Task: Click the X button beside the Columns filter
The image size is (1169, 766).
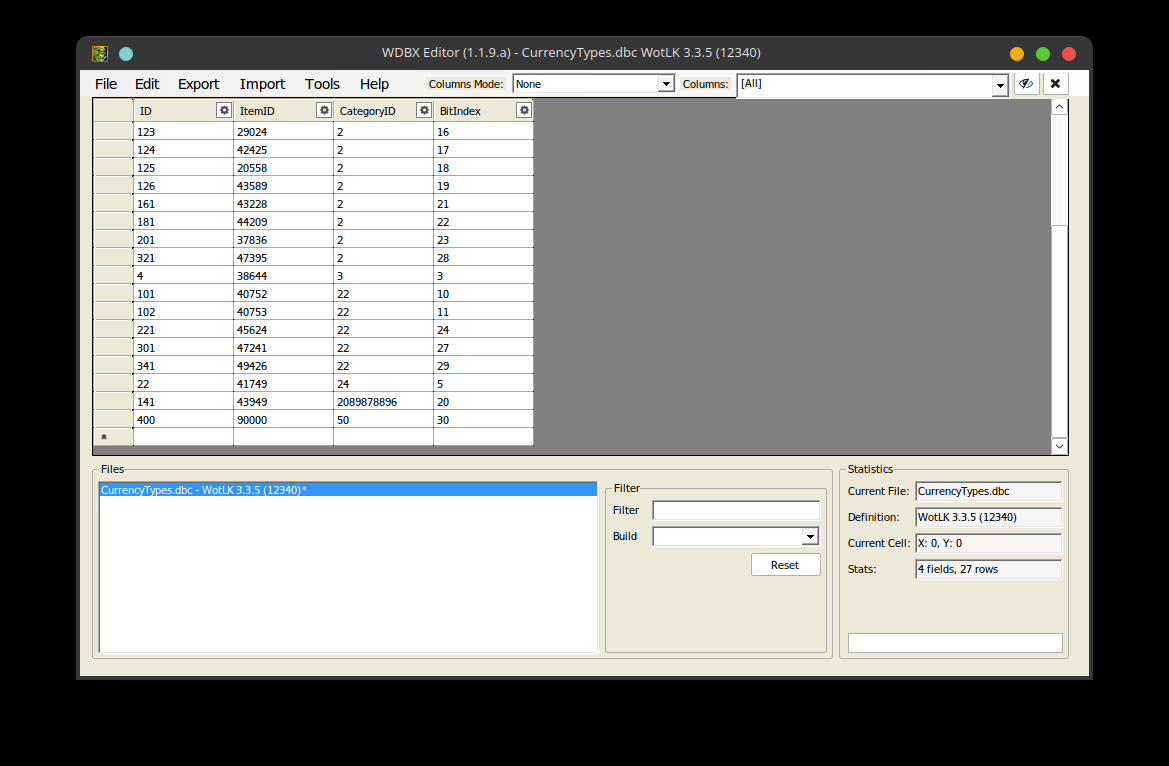Action: (x=1055, y=84)
